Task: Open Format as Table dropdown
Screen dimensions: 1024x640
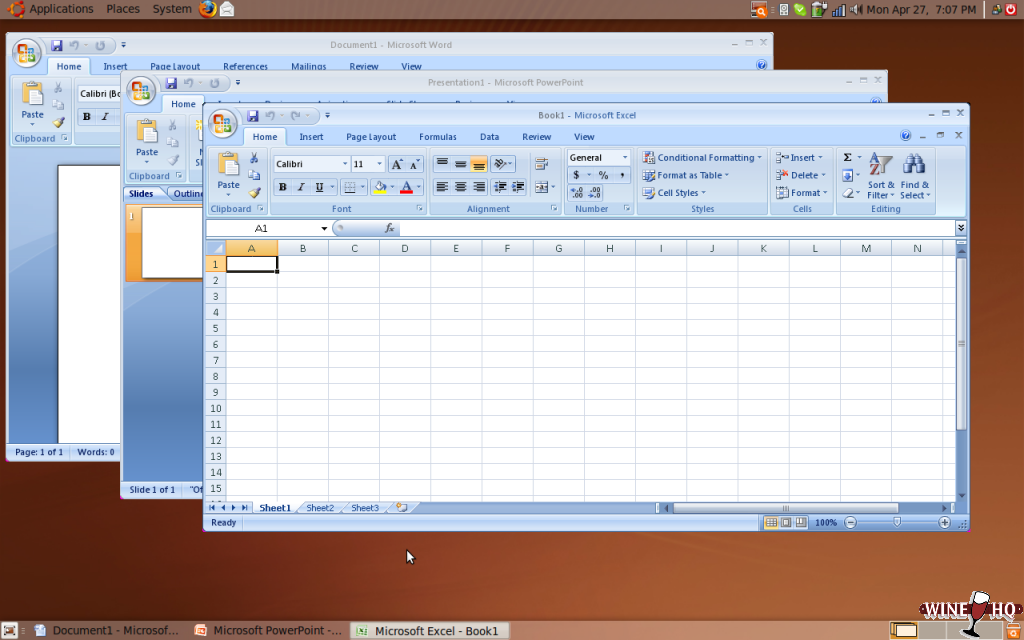Action: click(686, 175)
